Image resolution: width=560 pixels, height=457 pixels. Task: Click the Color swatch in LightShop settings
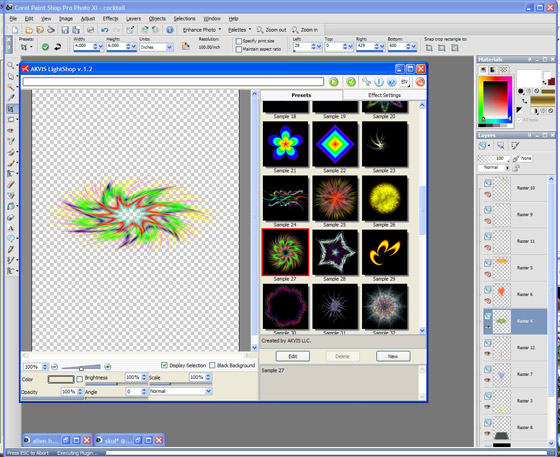tap(61, 379)
